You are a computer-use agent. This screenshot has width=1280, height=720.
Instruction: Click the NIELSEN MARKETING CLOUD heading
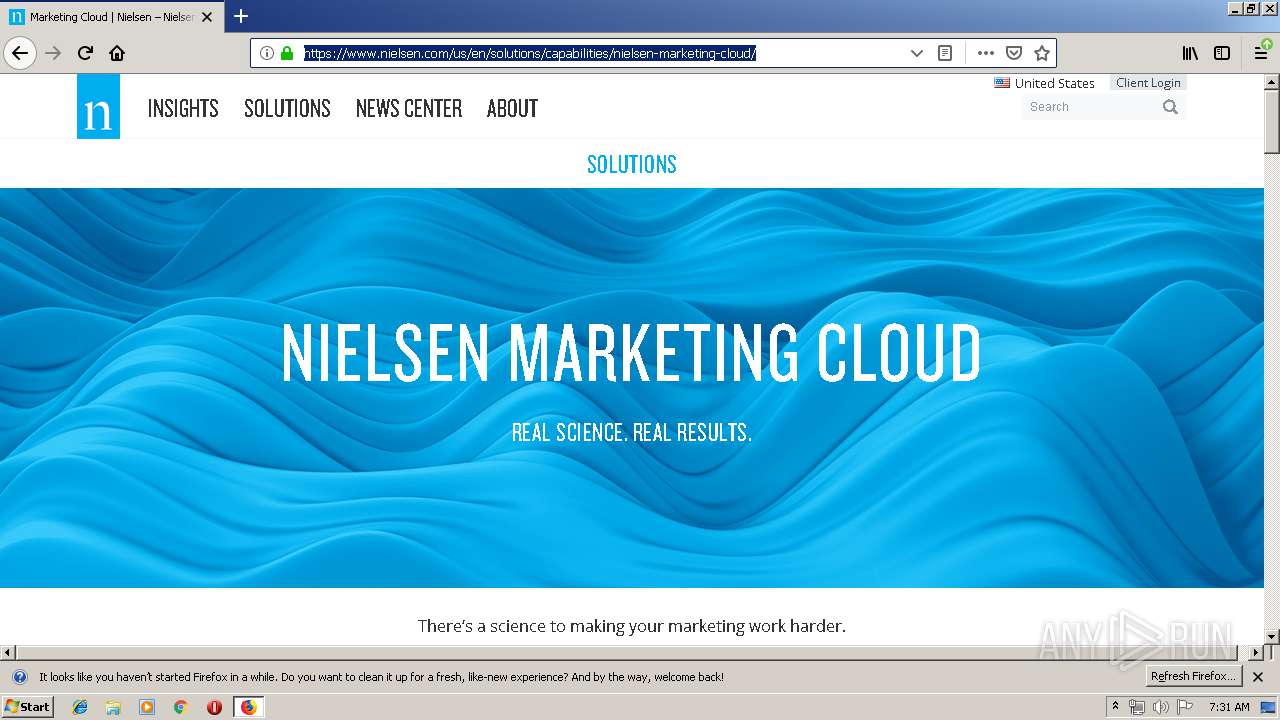click(x=631, y=353)
